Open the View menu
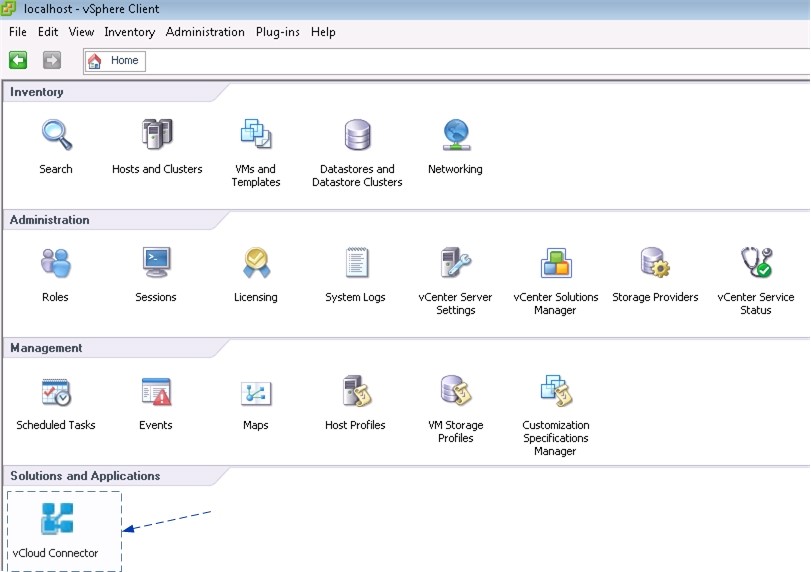The width and height of the screenshot is (811, 572). click(81, 32)
